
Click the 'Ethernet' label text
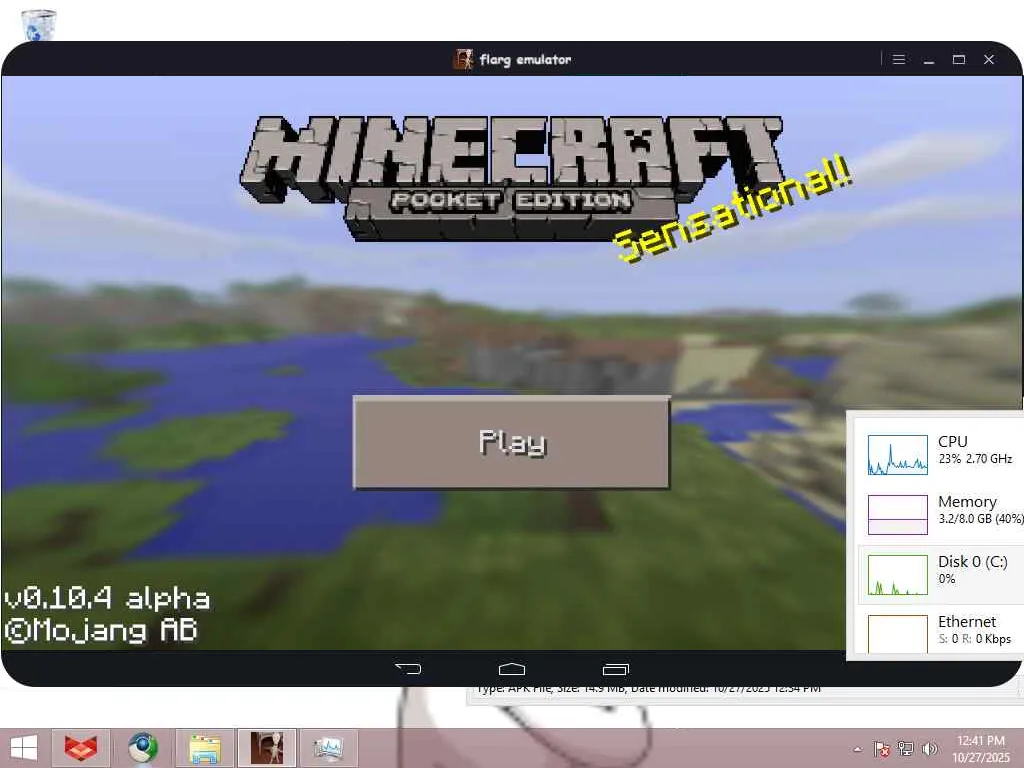967,621
